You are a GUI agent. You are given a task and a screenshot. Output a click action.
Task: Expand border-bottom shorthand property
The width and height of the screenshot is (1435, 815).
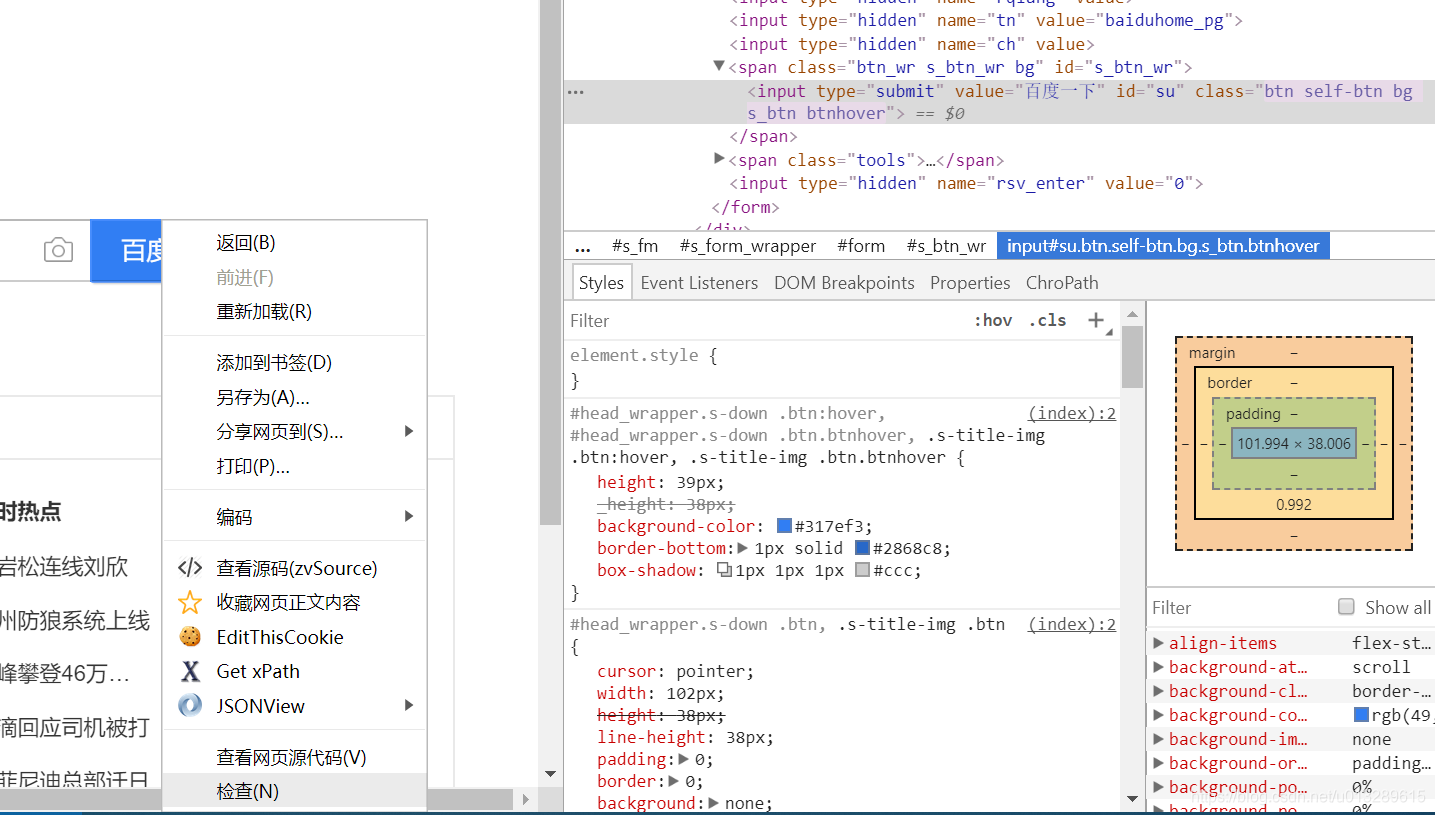[x=743, y=548]
